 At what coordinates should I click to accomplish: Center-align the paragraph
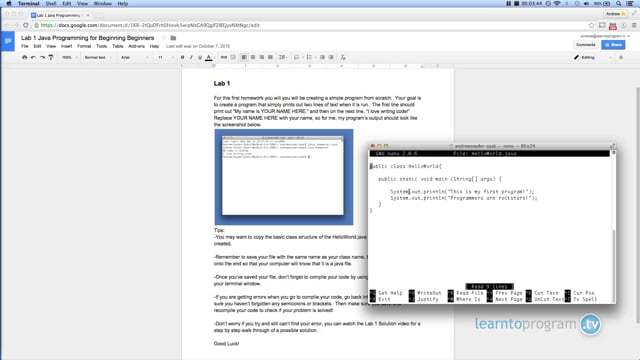[253, 58]
